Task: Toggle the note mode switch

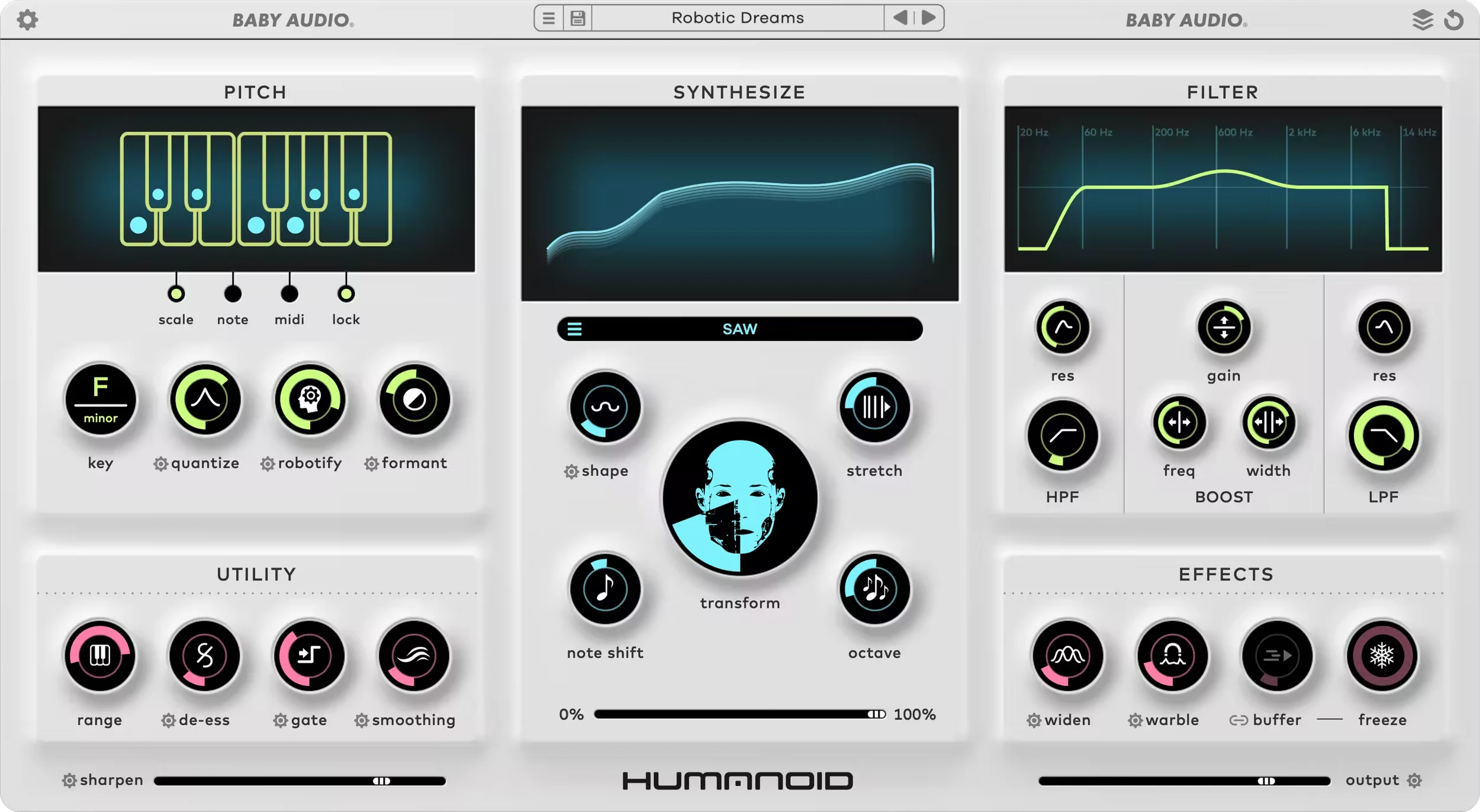Action: coord(233,294)
